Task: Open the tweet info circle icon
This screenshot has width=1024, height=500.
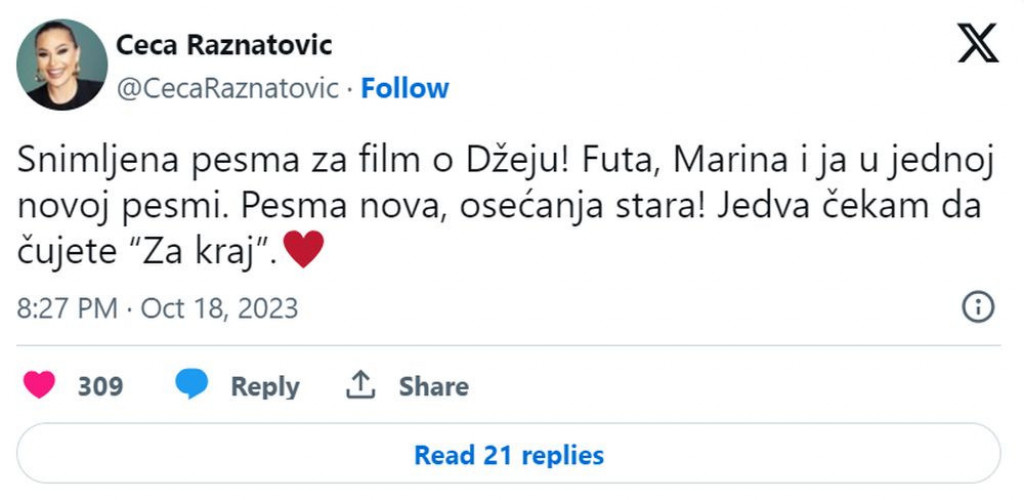Action: pos(976,308)
